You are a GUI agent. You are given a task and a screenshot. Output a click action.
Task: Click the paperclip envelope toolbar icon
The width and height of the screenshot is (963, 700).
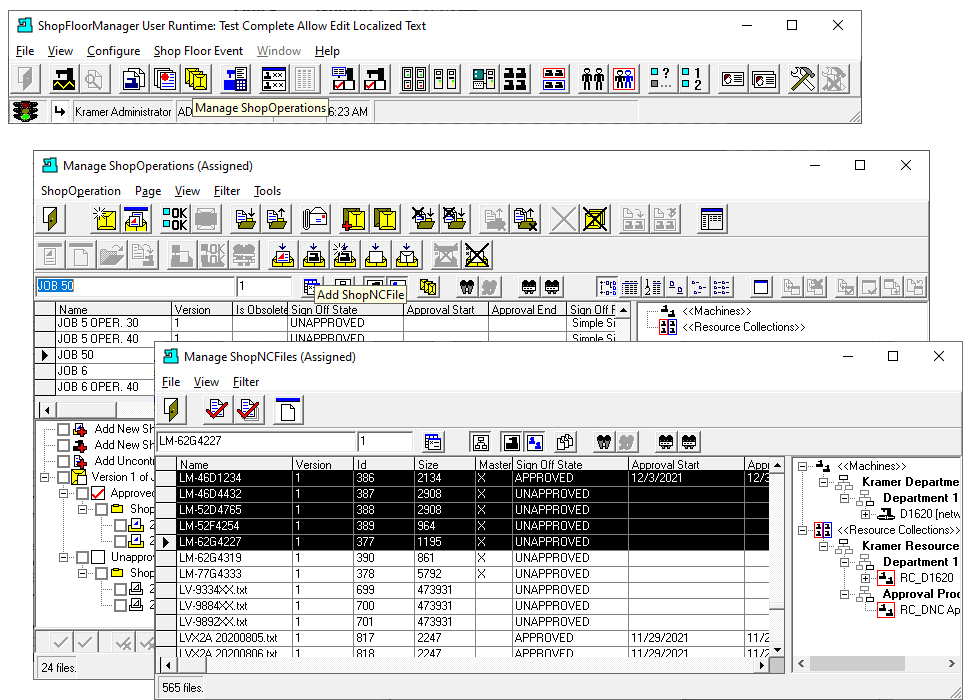click(x=315, y=219)
